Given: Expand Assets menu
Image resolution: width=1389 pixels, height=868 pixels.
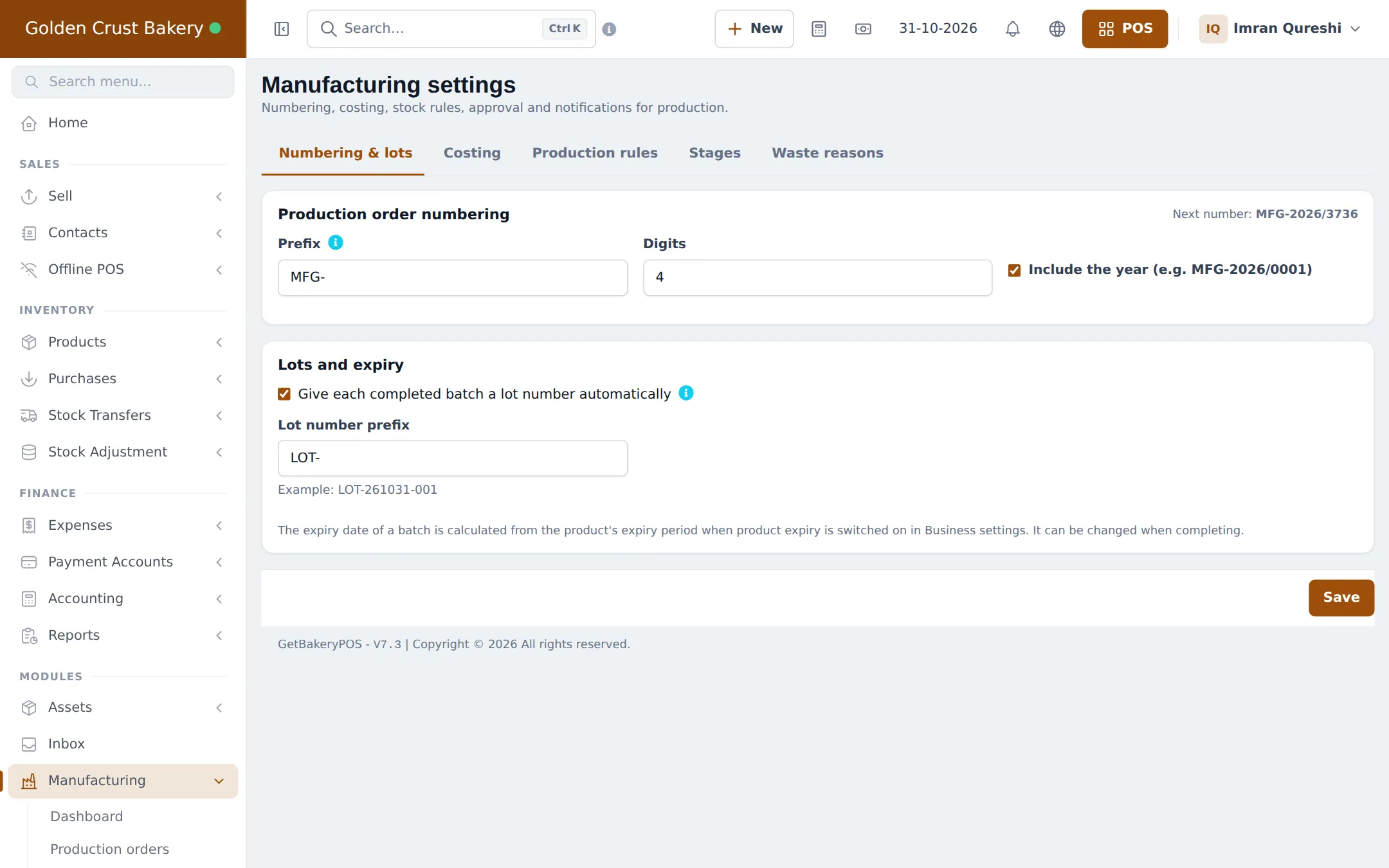Looking at the screenshot, I should pyautogui.click(x=123, y=707).
